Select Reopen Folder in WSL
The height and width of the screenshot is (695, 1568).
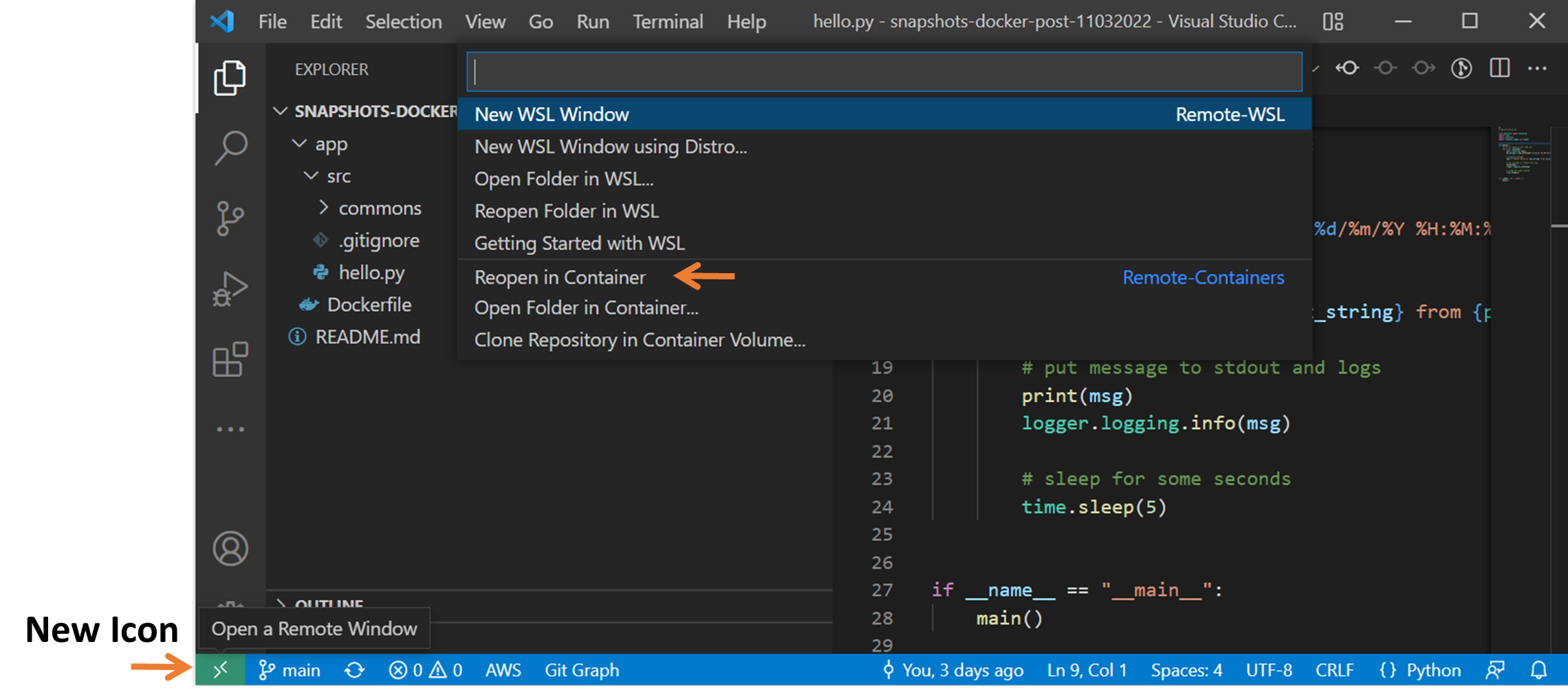point(884,211)
